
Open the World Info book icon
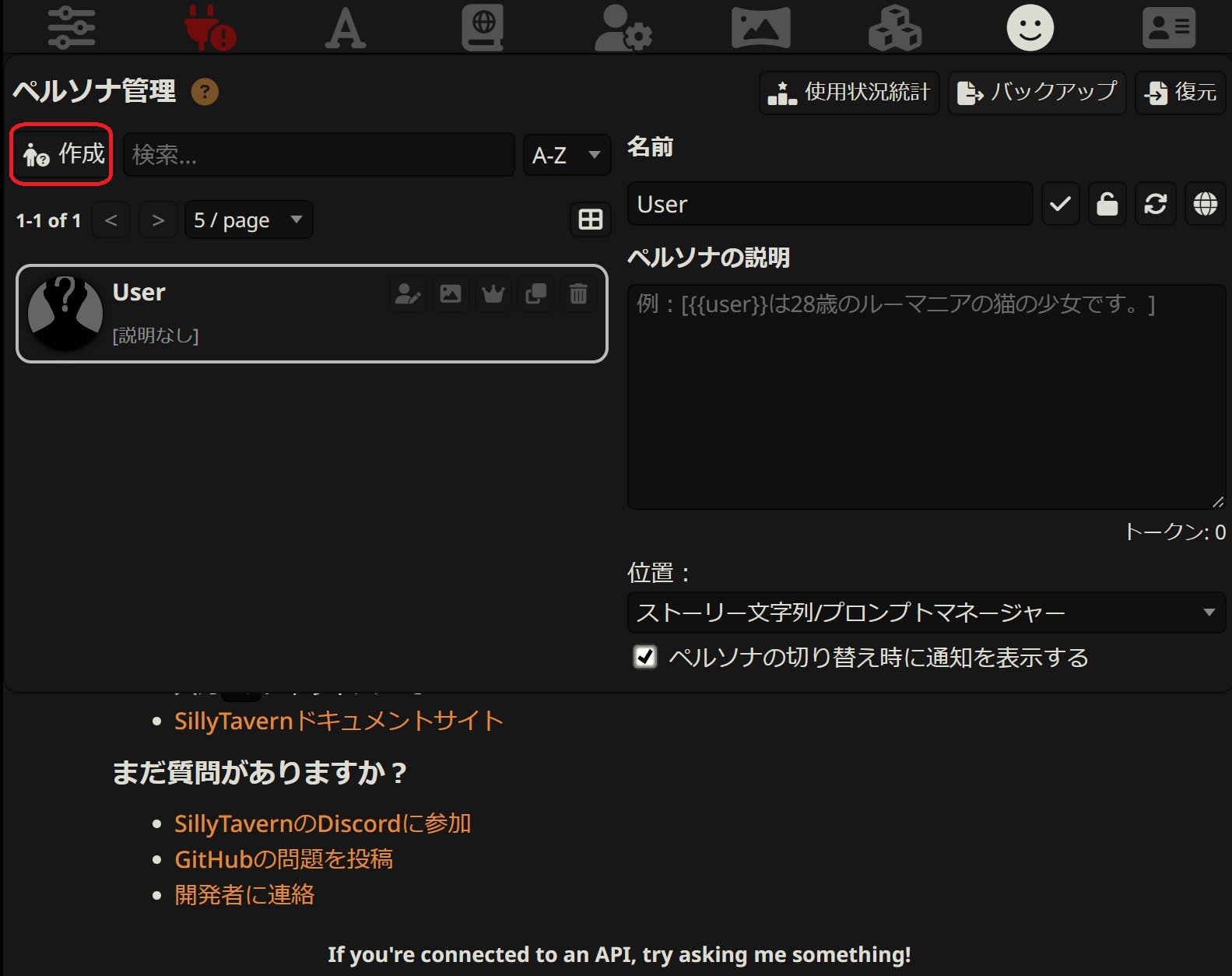pyautogui.click(x=483, y=28)
